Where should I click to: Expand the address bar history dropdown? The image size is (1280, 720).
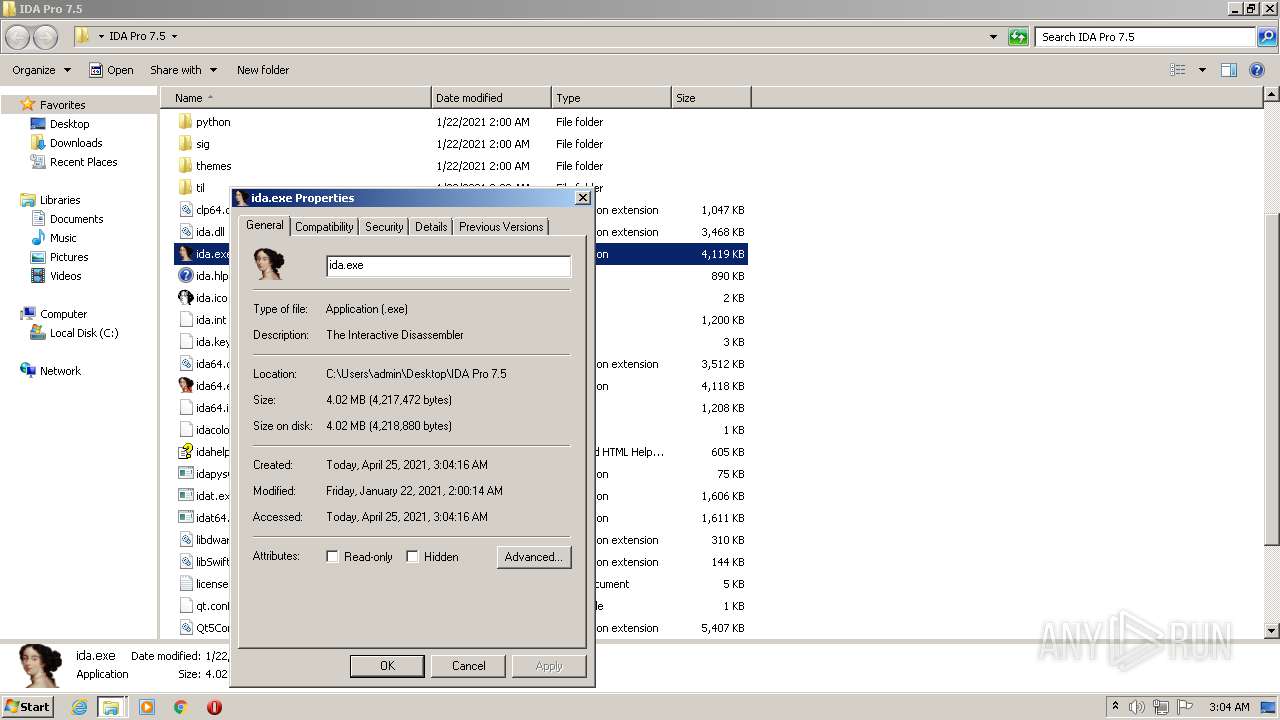(993, 37)
